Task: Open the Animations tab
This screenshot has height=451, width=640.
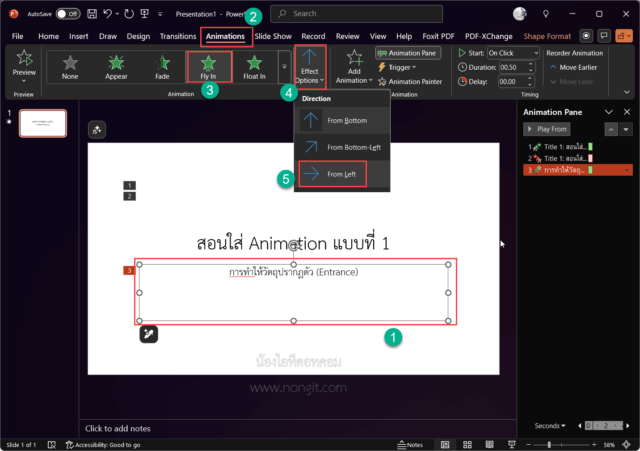Action: click(x=225, y=36)
